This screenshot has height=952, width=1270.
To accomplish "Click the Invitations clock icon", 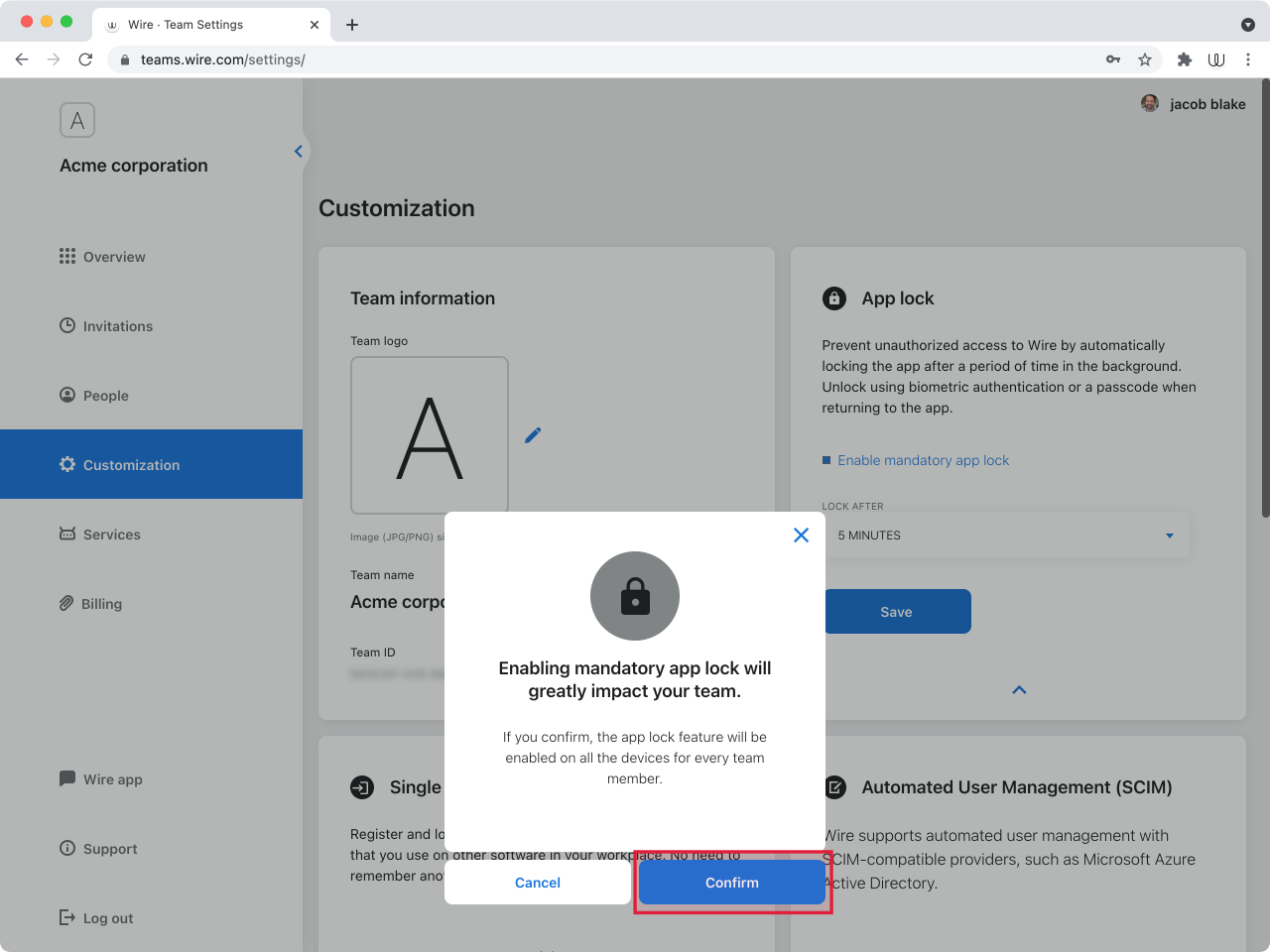I will [67, 325].
